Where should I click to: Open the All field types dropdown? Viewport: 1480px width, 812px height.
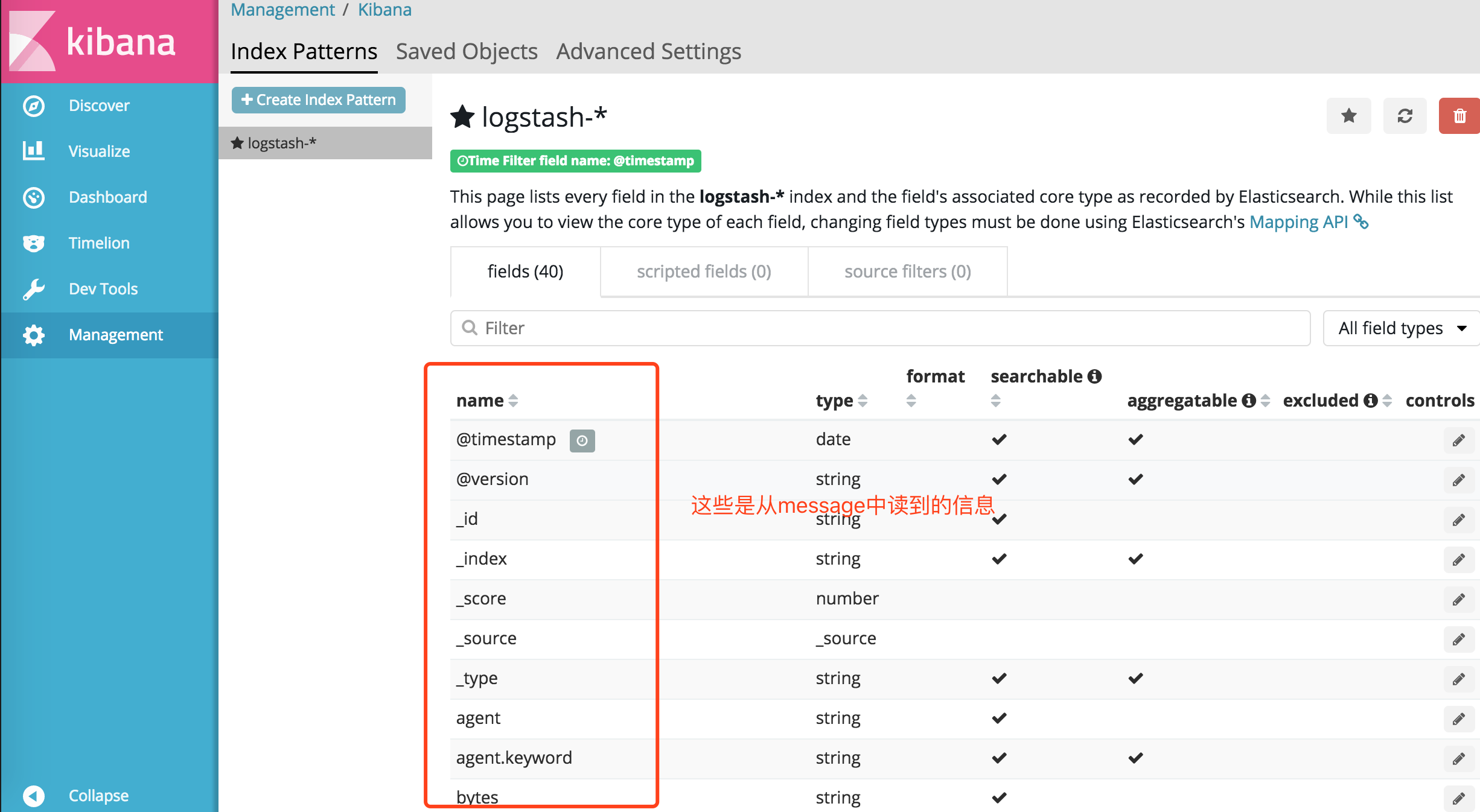(1401, 328)
